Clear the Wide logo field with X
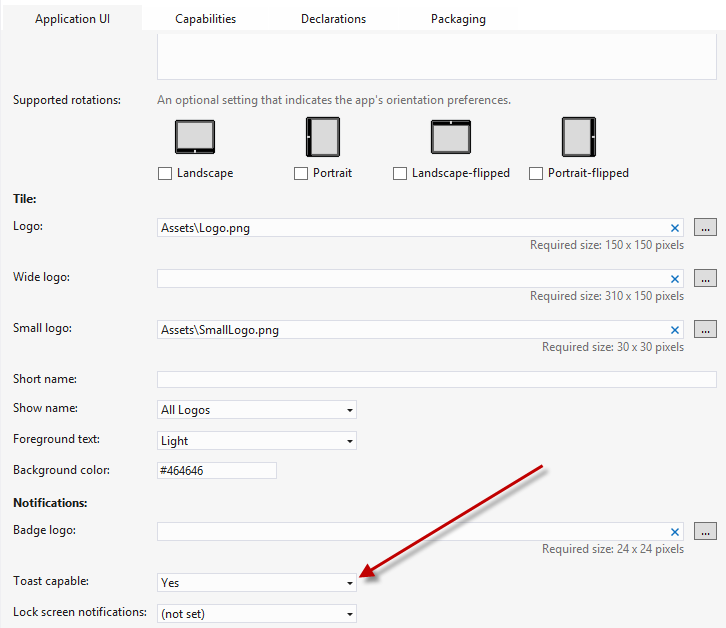726x628 pixels. tap(675, 279)
